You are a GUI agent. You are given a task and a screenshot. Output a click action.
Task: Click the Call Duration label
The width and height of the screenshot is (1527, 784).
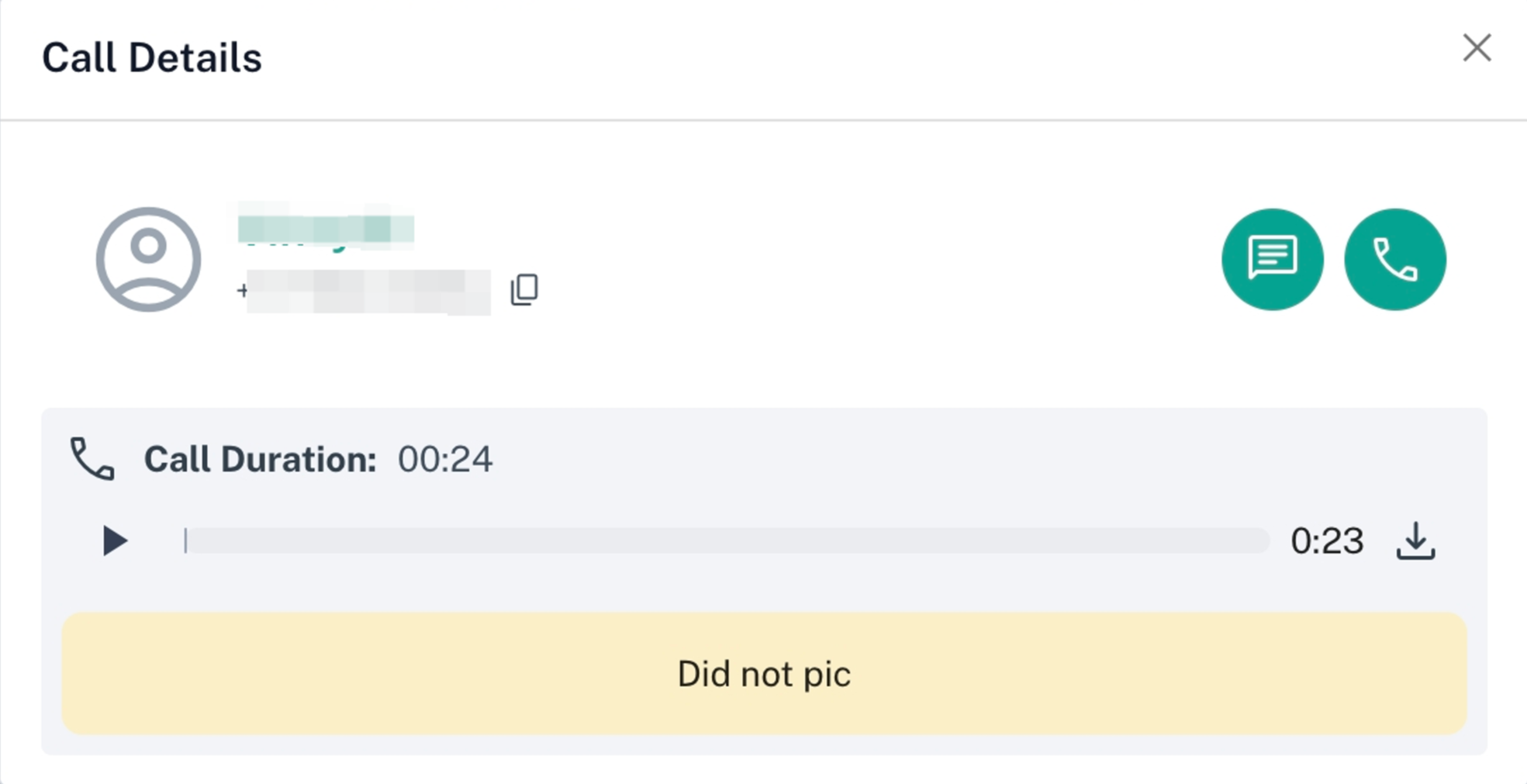tap(260, 459)
